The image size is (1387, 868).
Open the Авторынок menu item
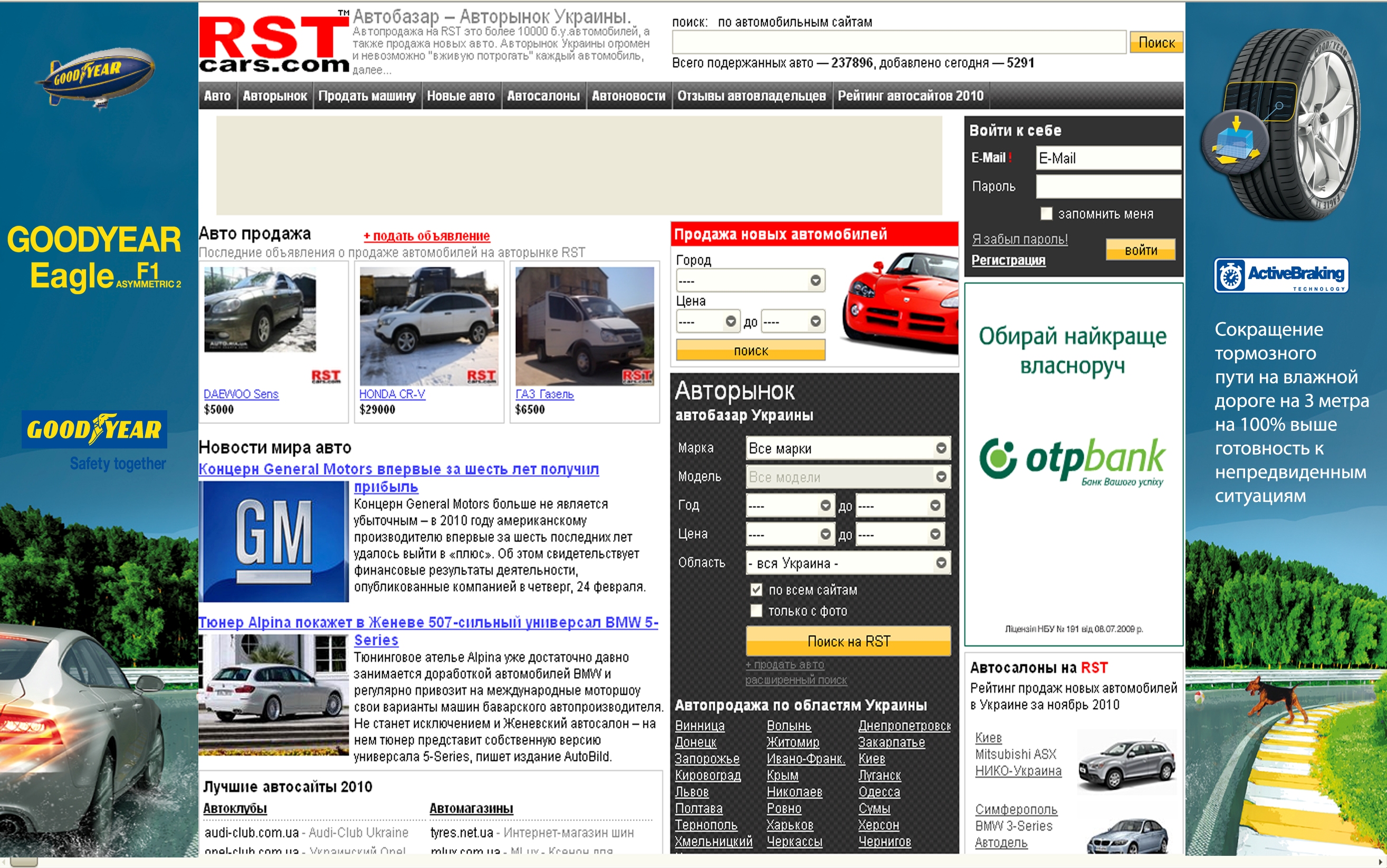click(x=274, y=96)
